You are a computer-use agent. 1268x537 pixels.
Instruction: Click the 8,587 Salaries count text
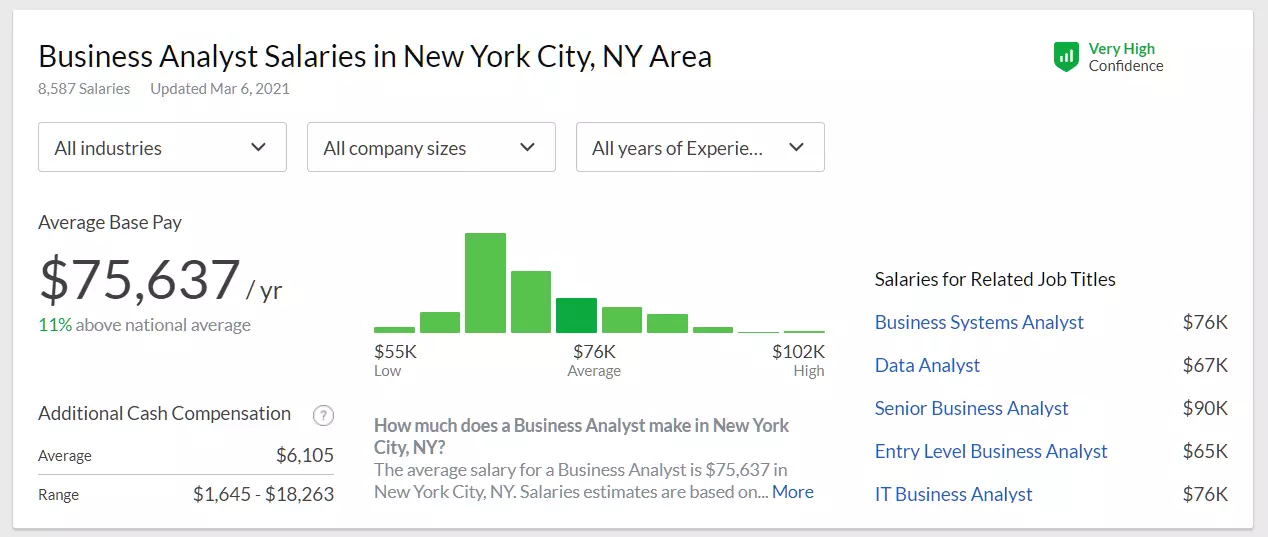click(84, 88)
